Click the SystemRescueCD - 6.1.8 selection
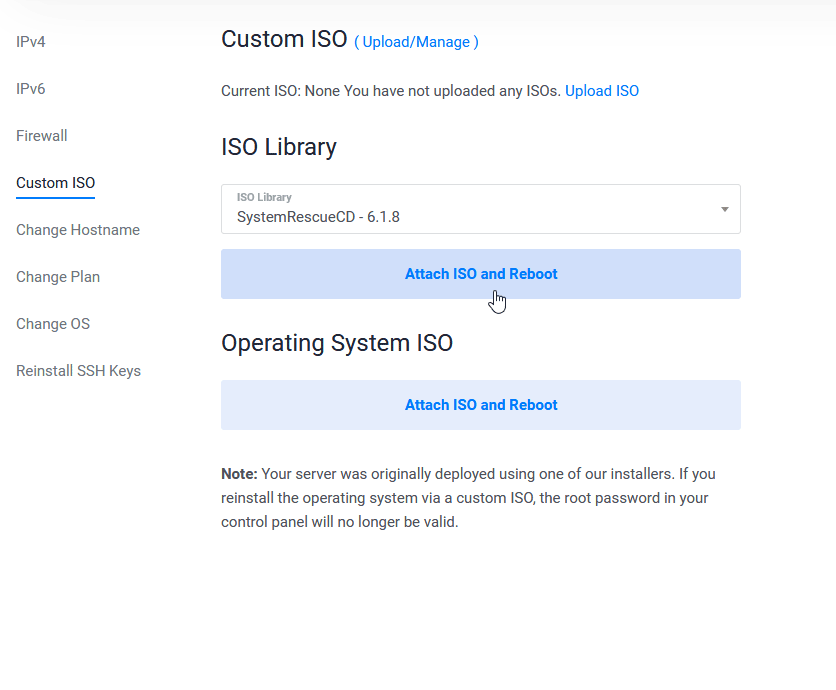836x690 pixels. coord(318,216)
